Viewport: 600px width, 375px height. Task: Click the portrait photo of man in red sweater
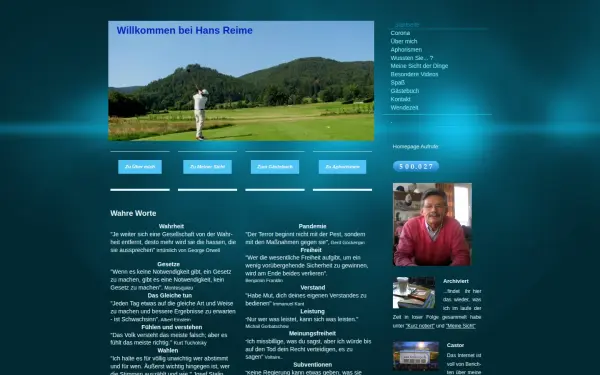(432, 224)
